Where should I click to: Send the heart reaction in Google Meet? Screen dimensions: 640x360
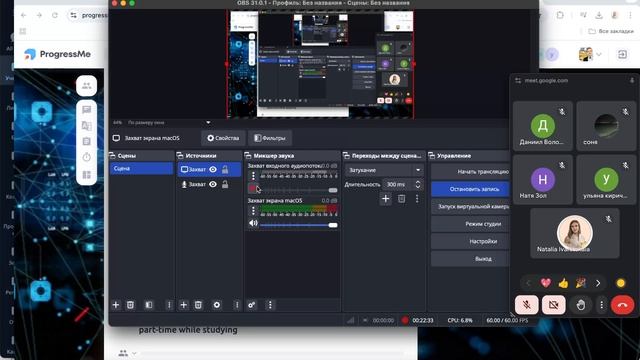(x=546, y=283)
